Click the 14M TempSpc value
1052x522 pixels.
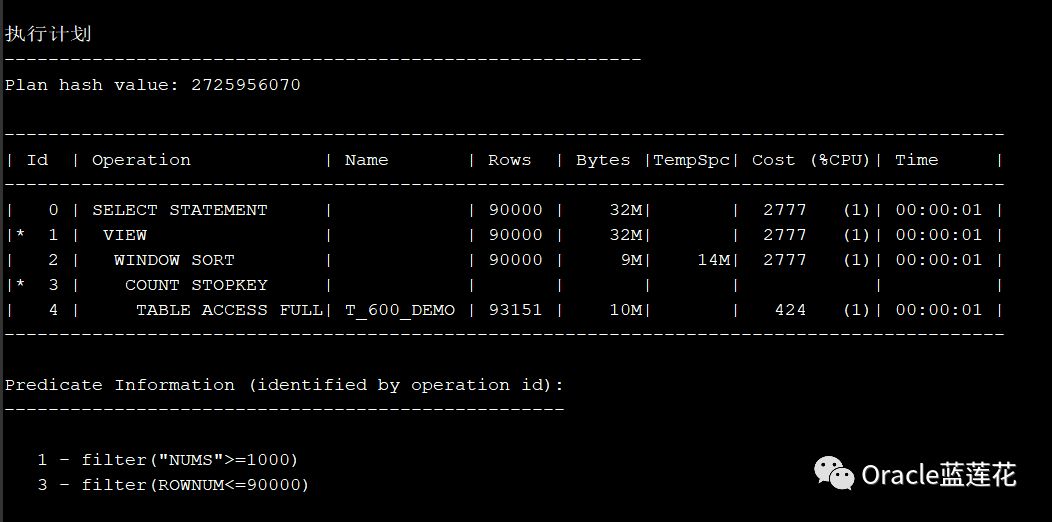(714, 260)
